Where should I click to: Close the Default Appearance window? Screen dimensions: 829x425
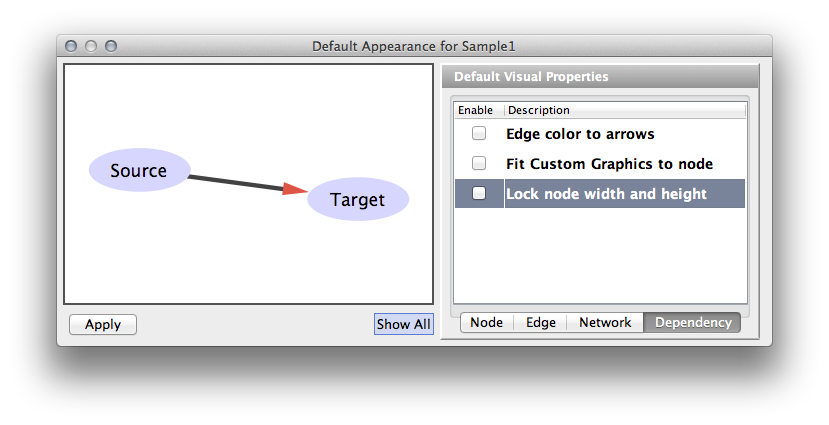[x=71, y=46]
